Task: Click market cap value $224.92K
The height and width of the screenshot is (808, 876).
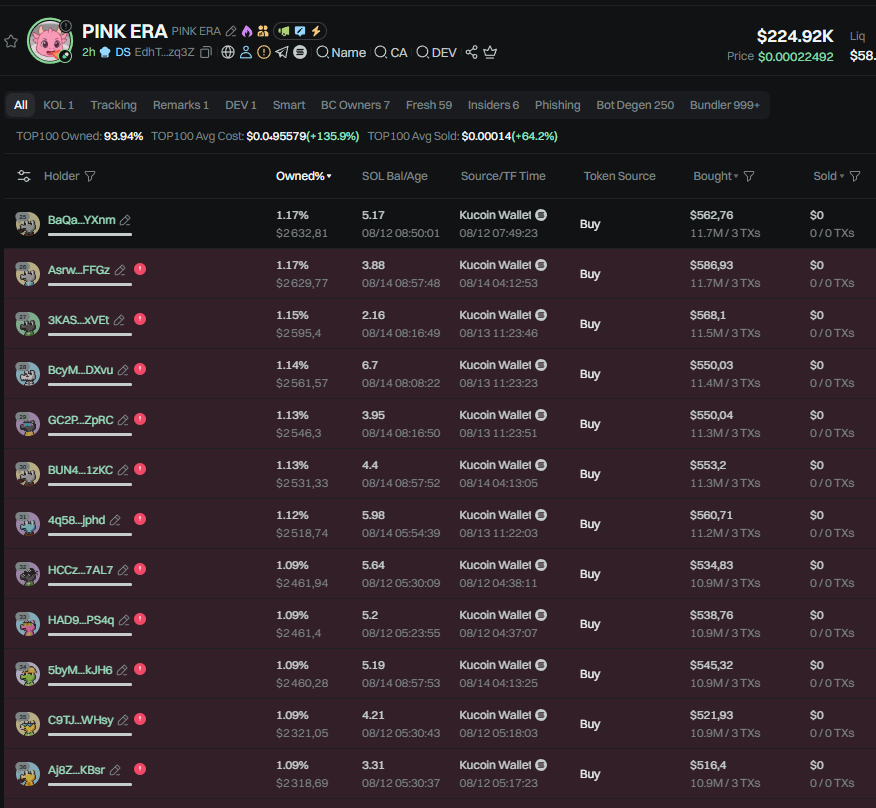Action: point(794,36)
